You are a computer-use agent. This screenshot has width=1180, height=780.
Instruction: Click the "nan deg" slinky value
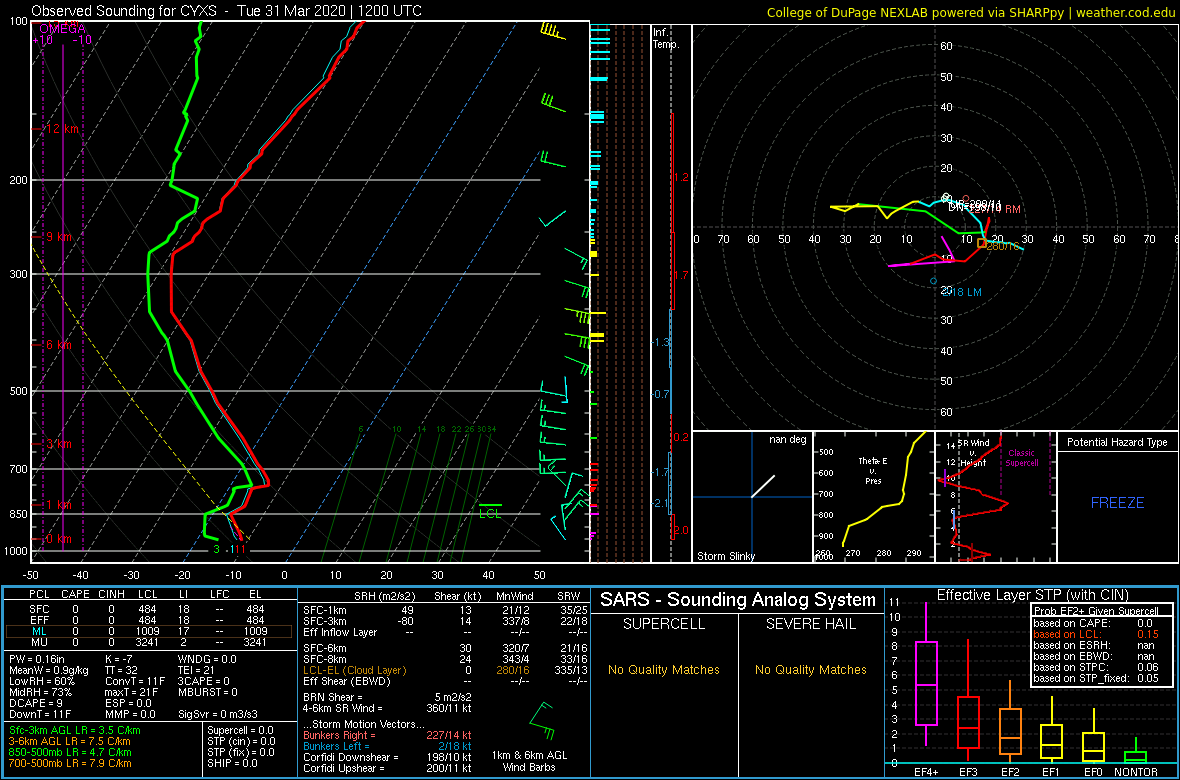pos(787,440)
